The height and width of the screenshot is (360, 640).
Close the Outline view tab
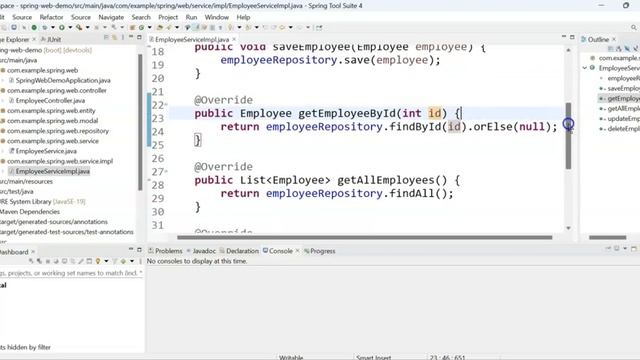[613, 39]
